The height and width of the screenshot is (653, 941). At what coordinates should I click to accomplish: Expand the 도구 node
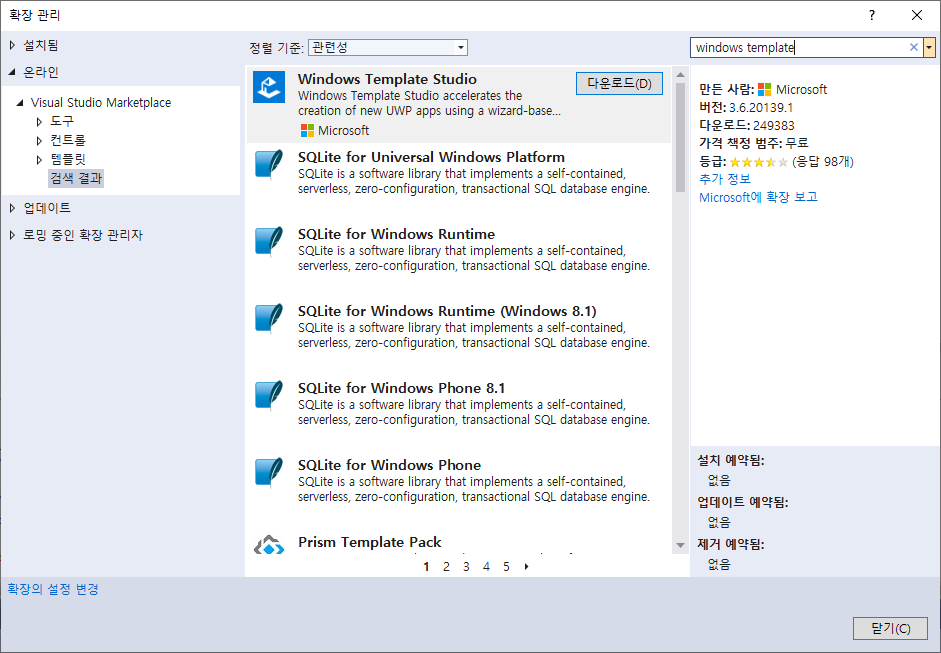[x=40, y=122]
